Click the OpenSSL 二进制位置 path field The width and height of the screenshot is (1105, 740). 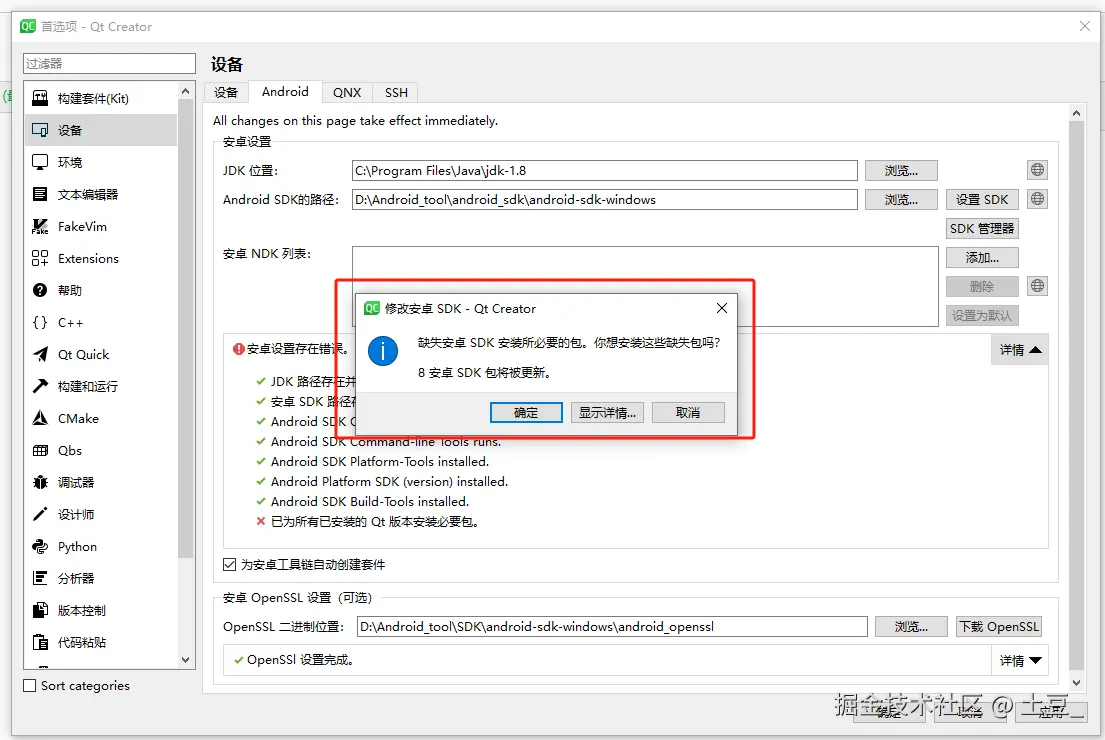612,627
